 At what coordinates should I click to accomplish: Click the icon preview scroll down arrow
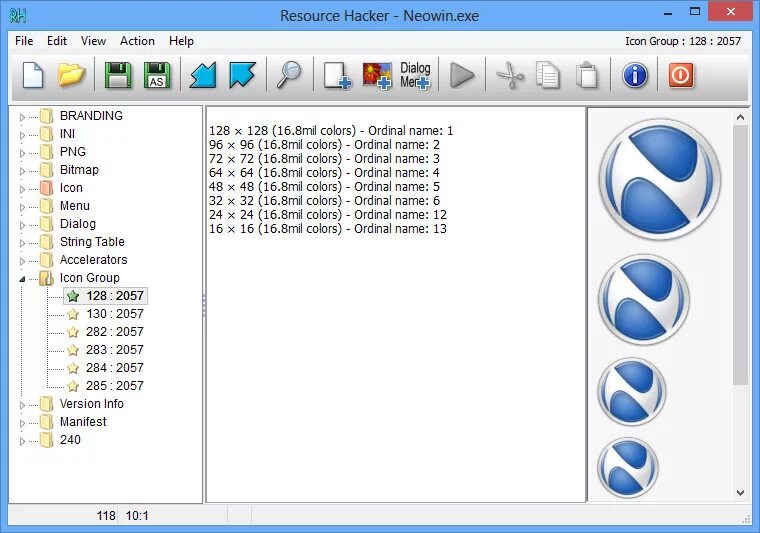pyautogui.click(x=740, y=493)
